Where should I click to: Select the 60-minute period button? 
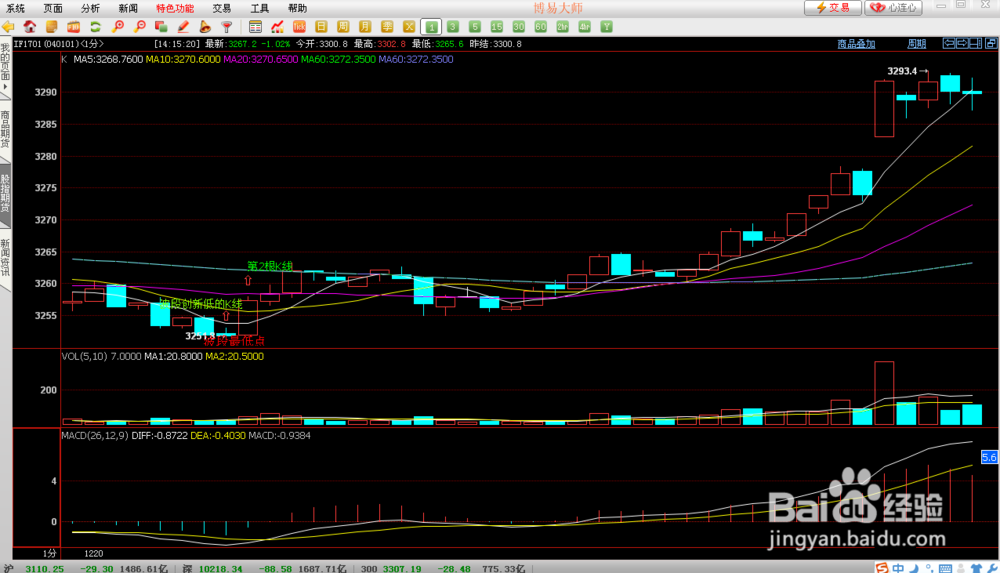pyautogui.click(x=541, y=27)
